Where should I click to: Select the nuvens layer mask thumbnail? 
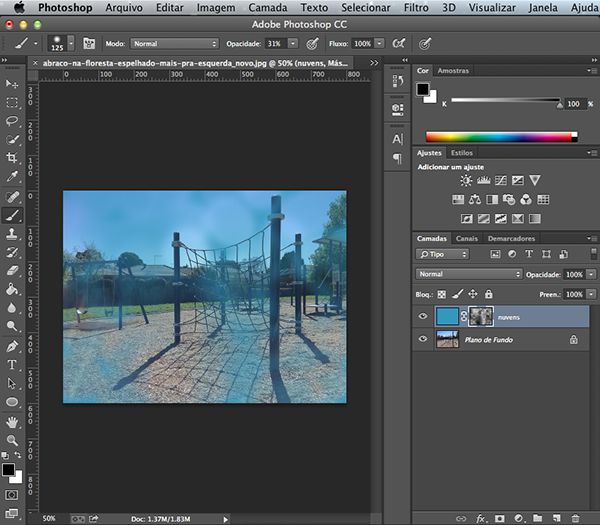[x=481, y=316]
